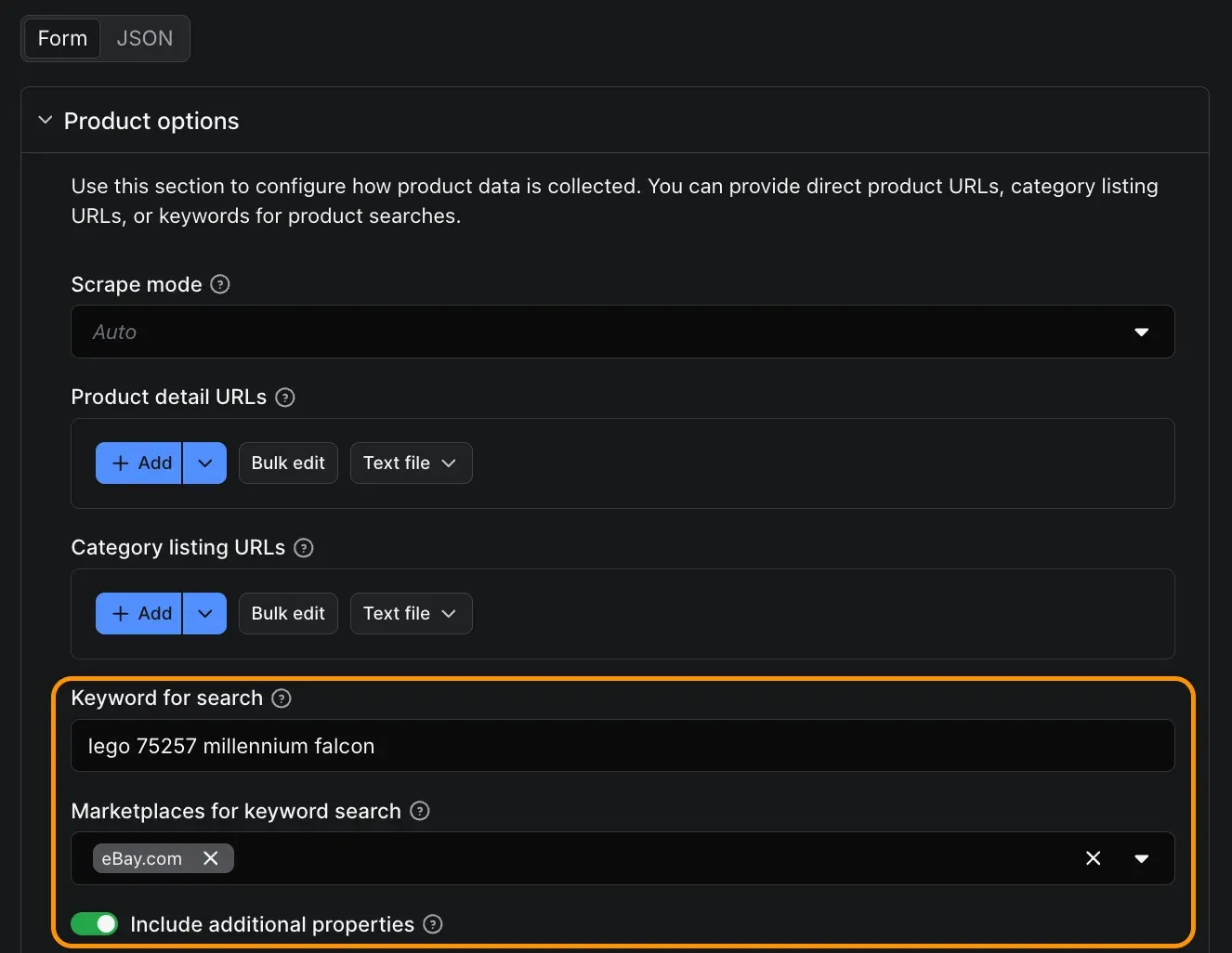Screen dimensions: 1232x953
Task: Toggle Include additional properties switch
Action: click(94, 924)
